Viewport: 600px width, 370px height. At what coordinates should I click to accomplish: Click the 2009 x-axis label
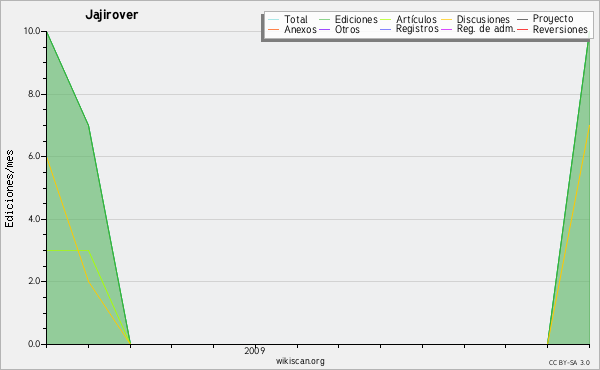254,350
